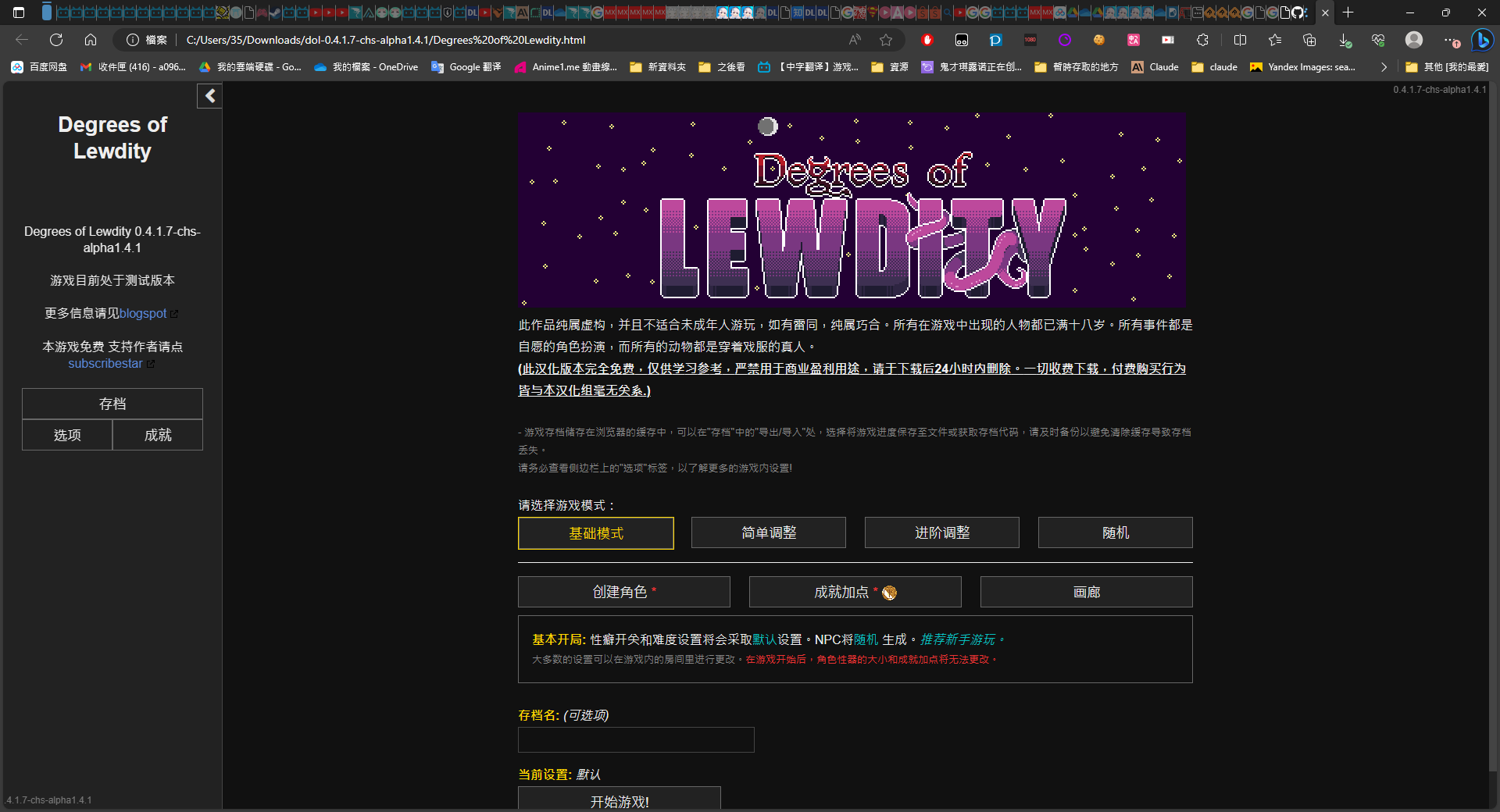Open the Extensions puzzle icon
This screenshot has height=812, width=1500.
click(x=1202, y=40)
